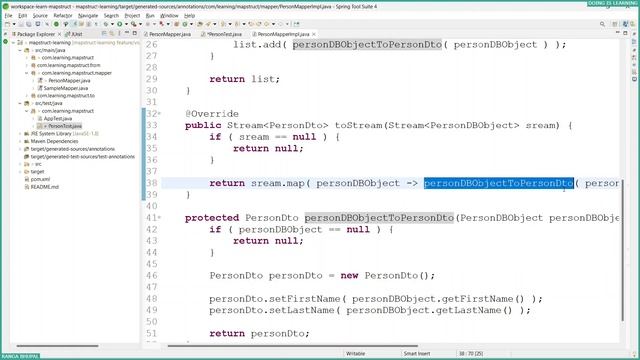Click the green Boot Dashboard toolbar icon
640x360 pixels.
56,24
